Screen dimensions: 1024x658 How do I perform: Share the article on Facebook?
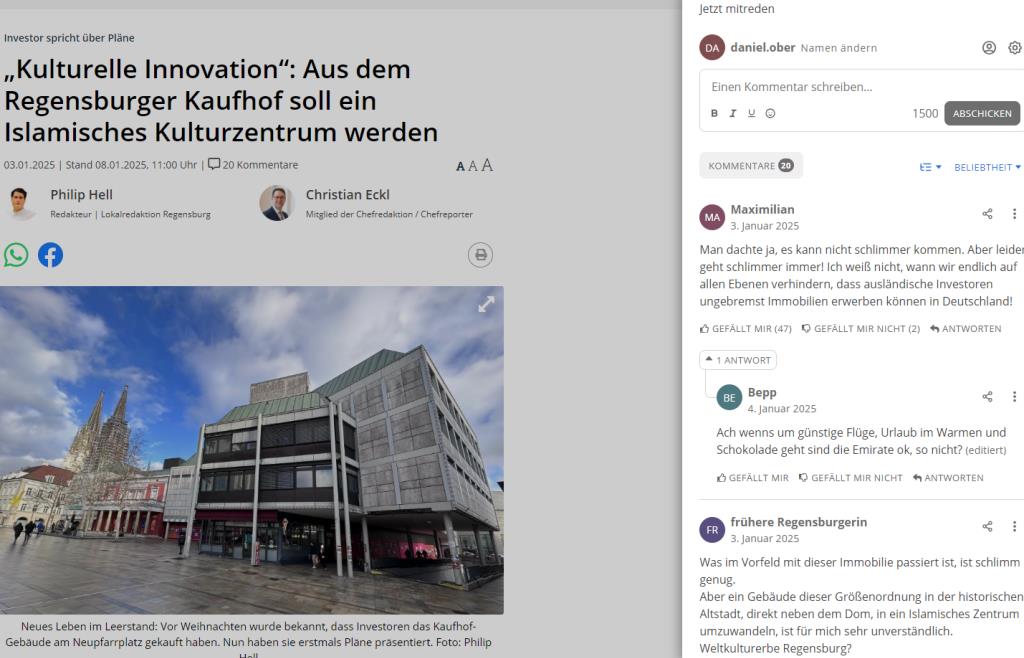50,256
